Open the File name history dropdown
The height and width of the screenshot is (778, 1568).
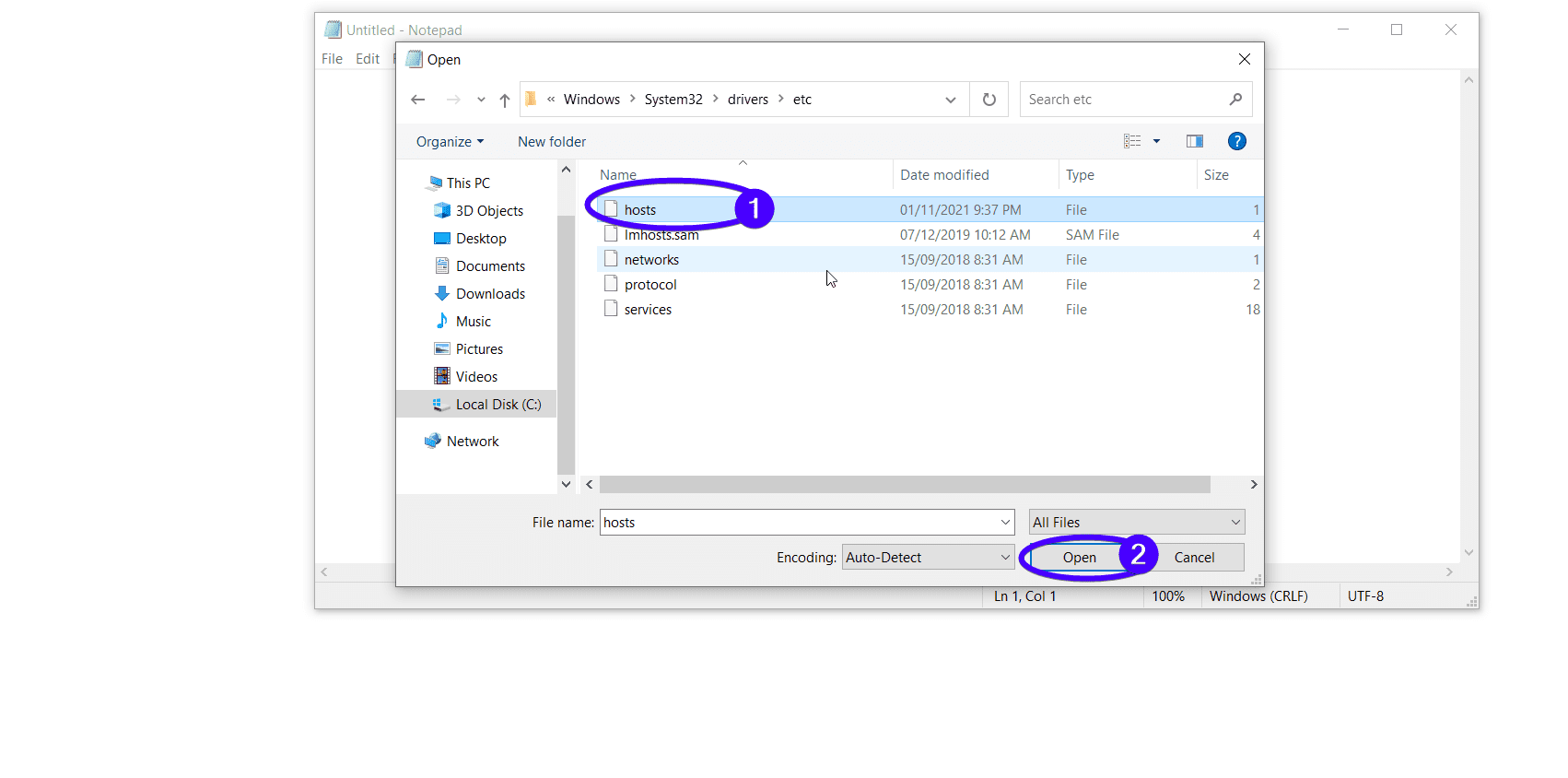[x=1005, y=523]
